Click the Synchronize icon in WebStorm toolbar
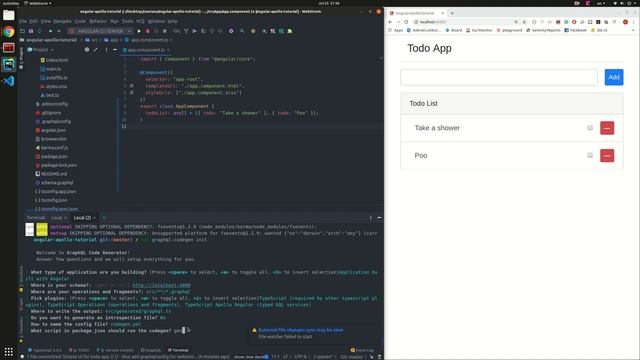 (x=40, y=31)
